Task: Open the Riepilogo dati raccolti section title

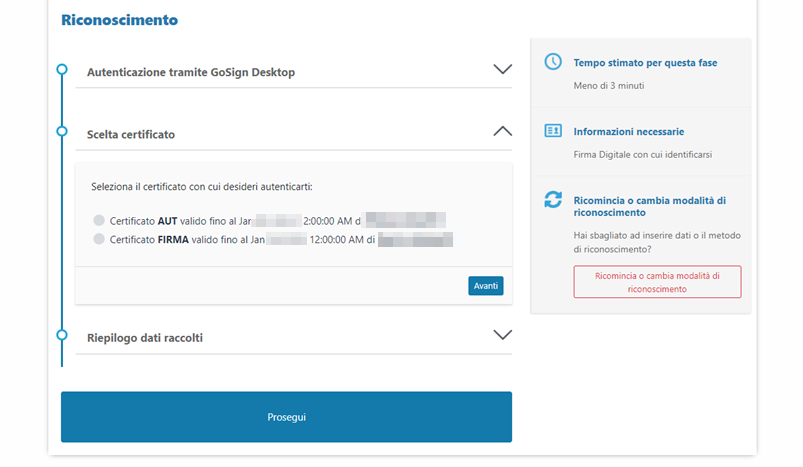Action: tap(145, 338)
